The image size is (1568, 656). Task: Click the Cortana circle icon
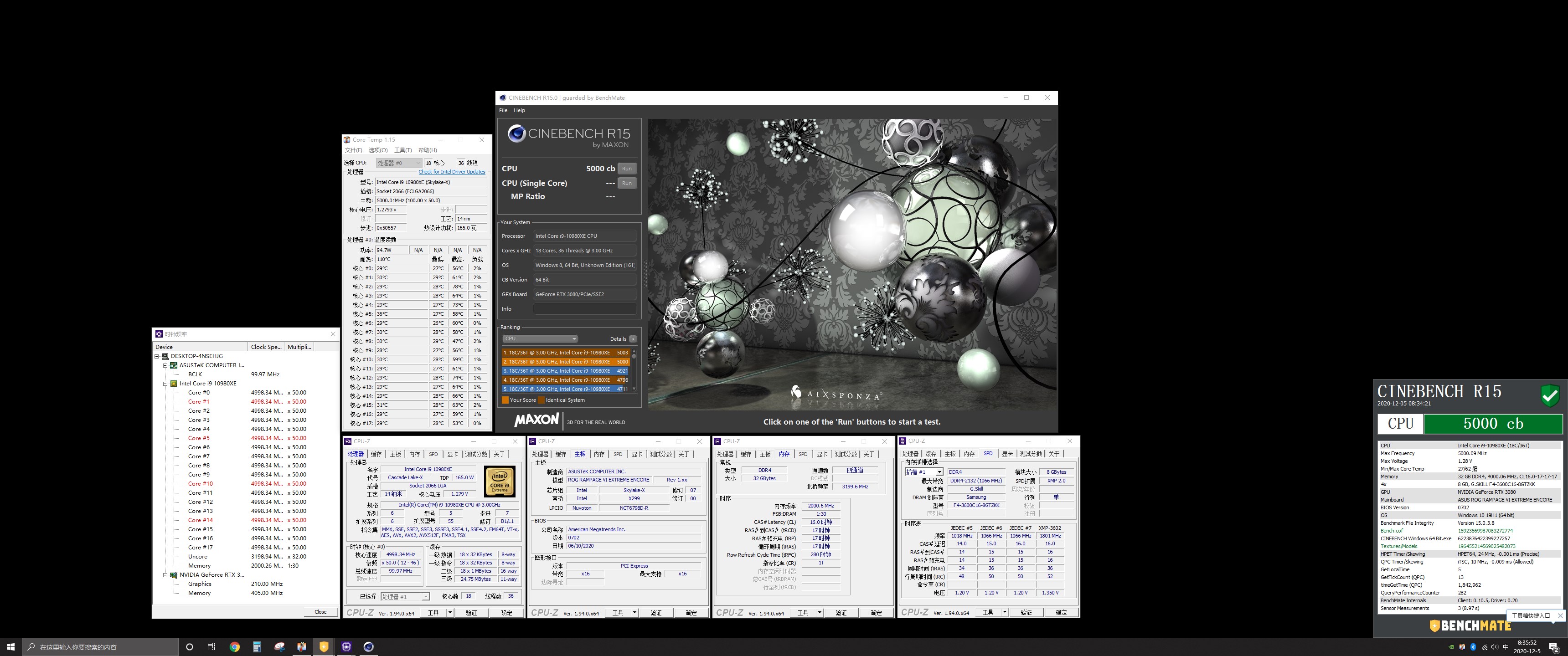click(189, 647)
